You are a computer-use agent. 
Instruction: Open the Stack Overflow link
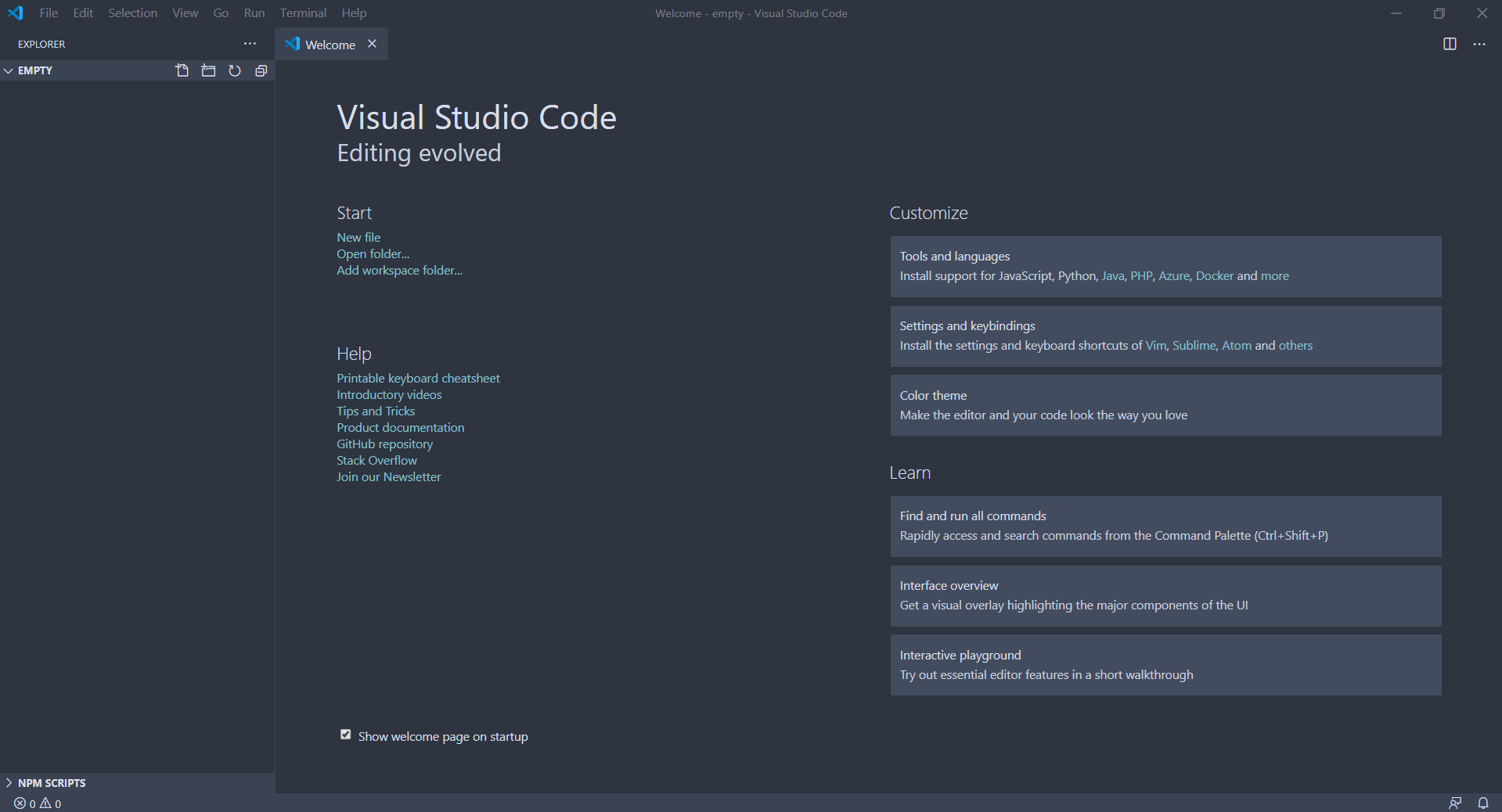pos(376,460)
